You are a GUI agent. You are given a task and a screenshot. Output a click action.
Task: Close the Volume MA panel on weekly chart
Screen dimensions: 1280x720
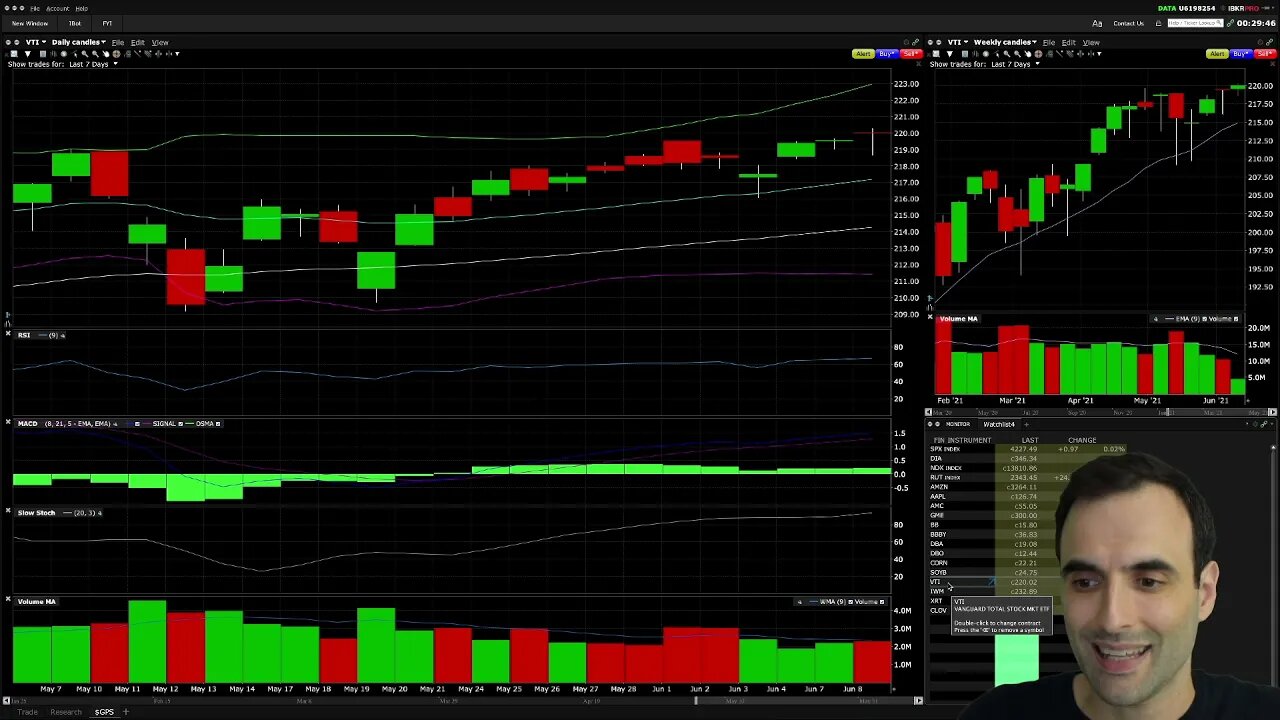pos(930,317)
